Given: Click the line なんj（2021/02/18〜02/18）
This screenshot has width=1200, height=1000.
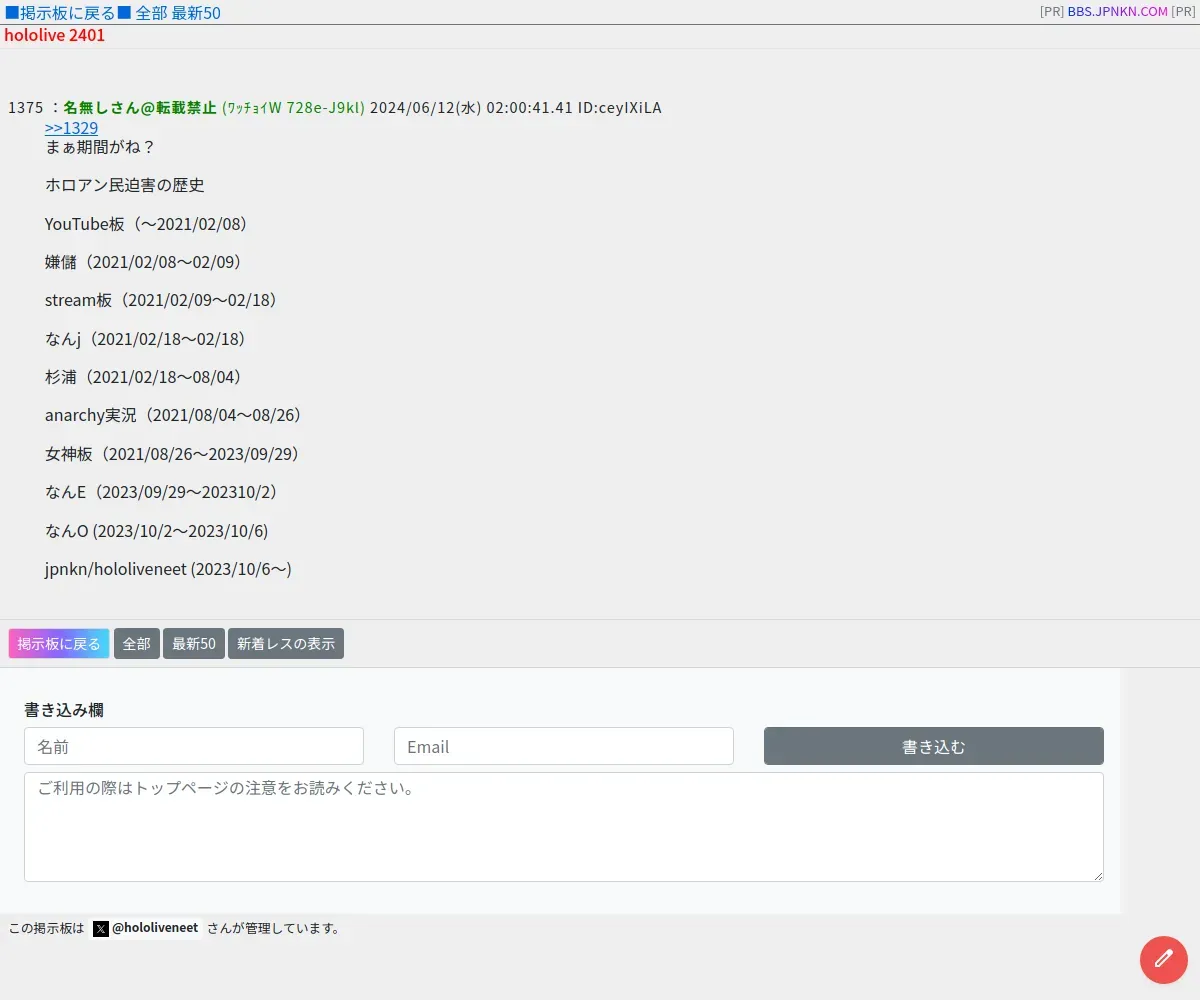Looking at the screenshot, I should click(146, 339).
